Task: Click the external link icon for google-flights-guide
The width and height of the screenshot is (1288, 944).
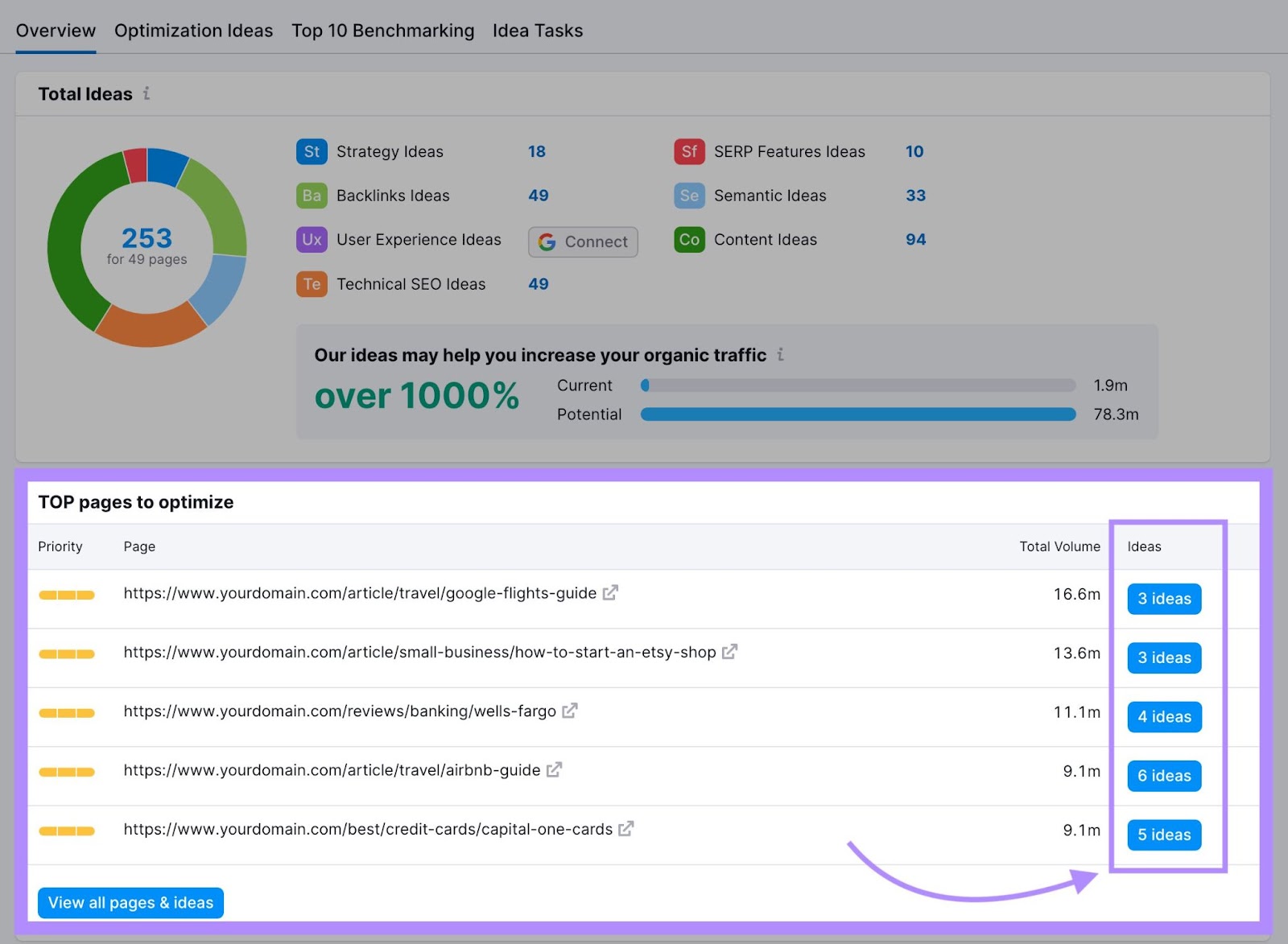Action: pyautogui.click(x=610, y=592)
